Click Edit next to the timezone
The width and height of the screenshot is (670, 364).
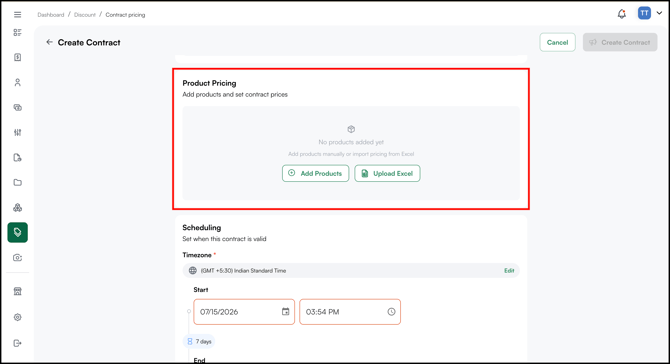[509, 270]
